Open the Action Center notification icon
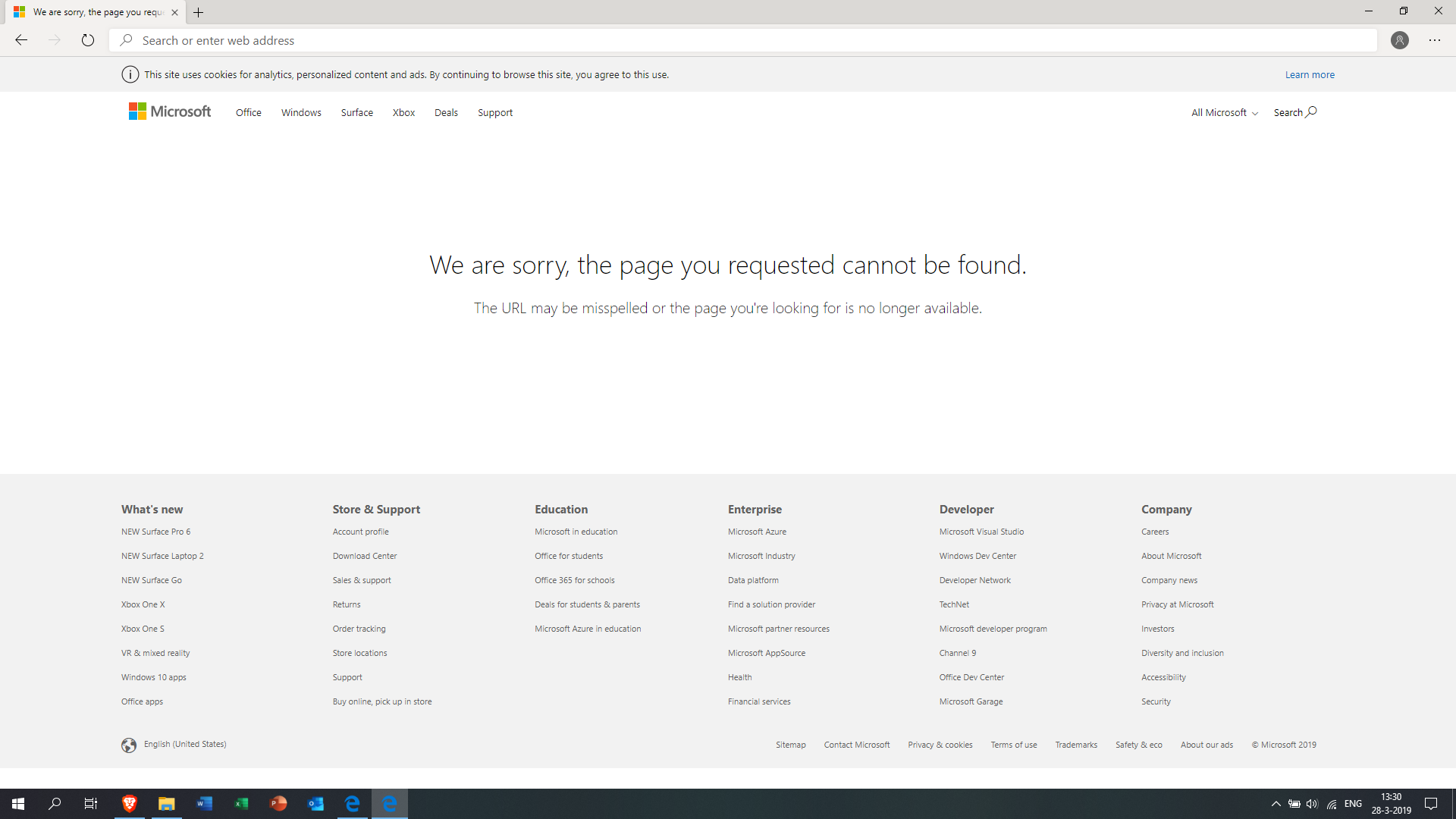The width and height of the screenshot is (1456, 819). point(1431,804)
